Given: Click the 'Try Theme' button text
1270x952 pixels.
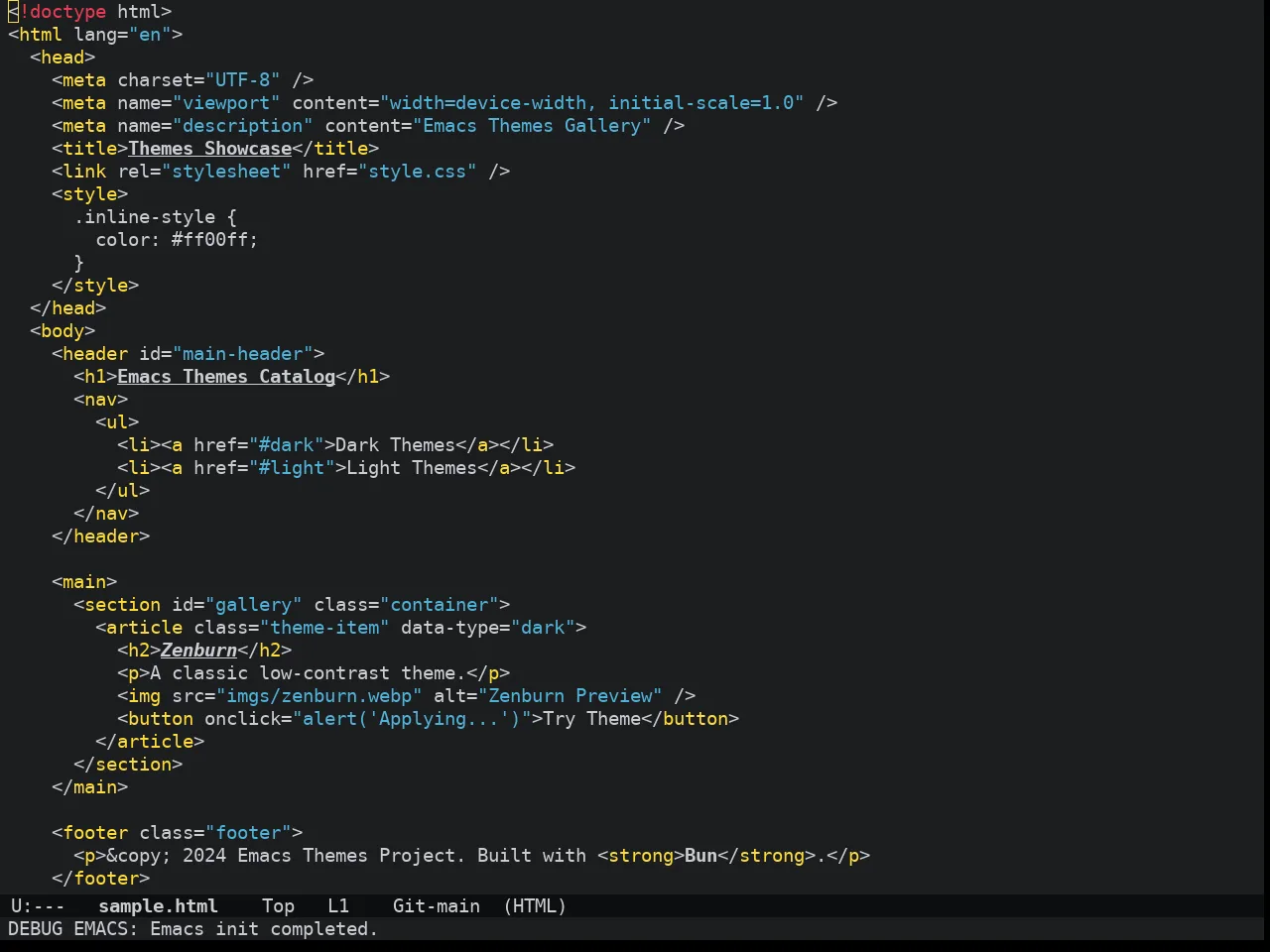Looking at the screenshot, I should (592, 719).
